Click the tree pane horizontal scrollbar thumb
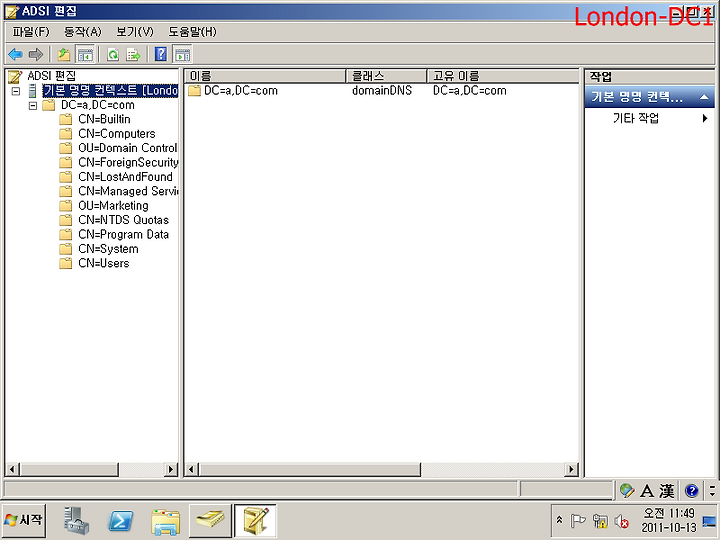The image size is (720, 540). coord(69,469)
